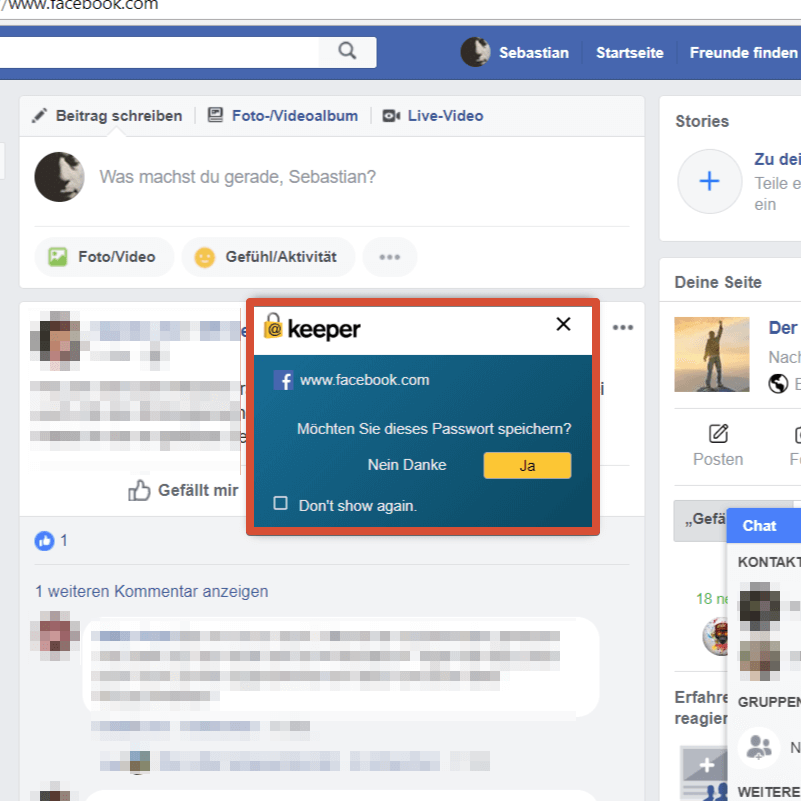Screen dimensions: 801x801
Task: Click the Foto-/Videoalbum album icon
Action: click(x=215, y=115)
